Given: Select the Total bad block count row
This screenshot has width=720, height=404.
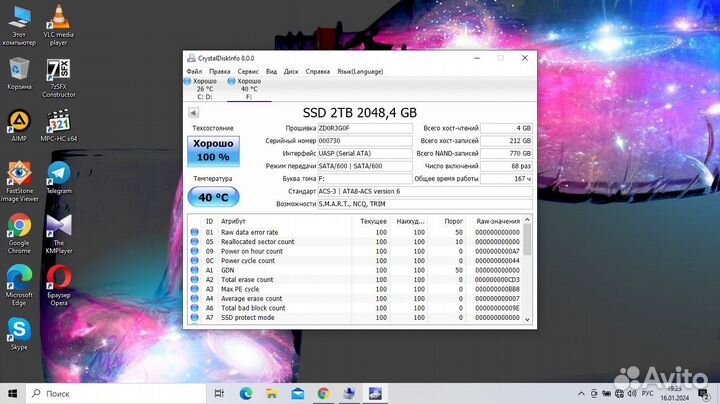Looking at the screenshot, I should click(356, 308).
